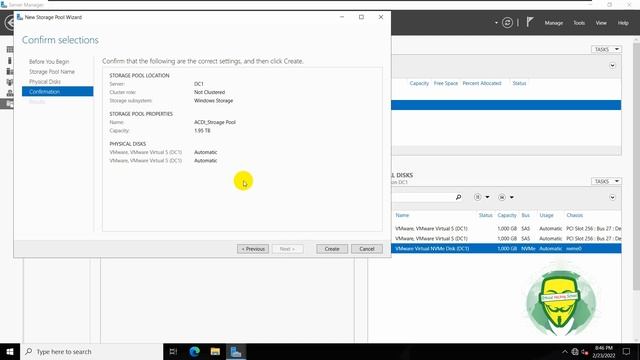Open the physical disks TASKS dropdown
Image resolution: width=640 pixels, height=360 pixels.
coord(606,181)
